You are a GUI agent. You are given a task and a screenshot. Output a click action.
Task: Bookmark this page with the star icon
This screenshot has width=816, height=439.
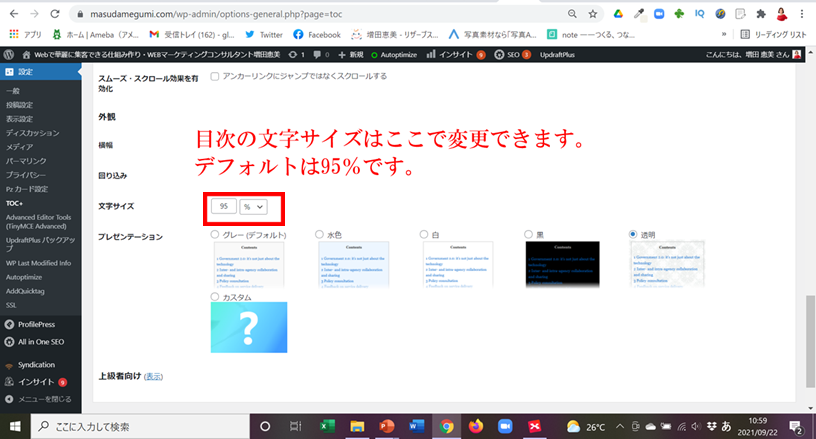click(593, 14)
